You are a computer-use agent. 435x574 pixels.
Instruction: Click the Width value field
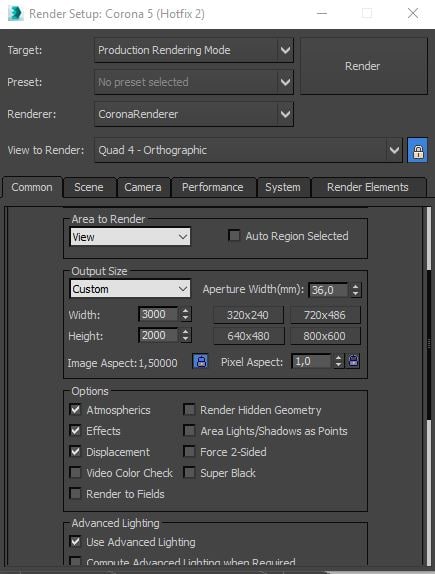pos(158,314)
